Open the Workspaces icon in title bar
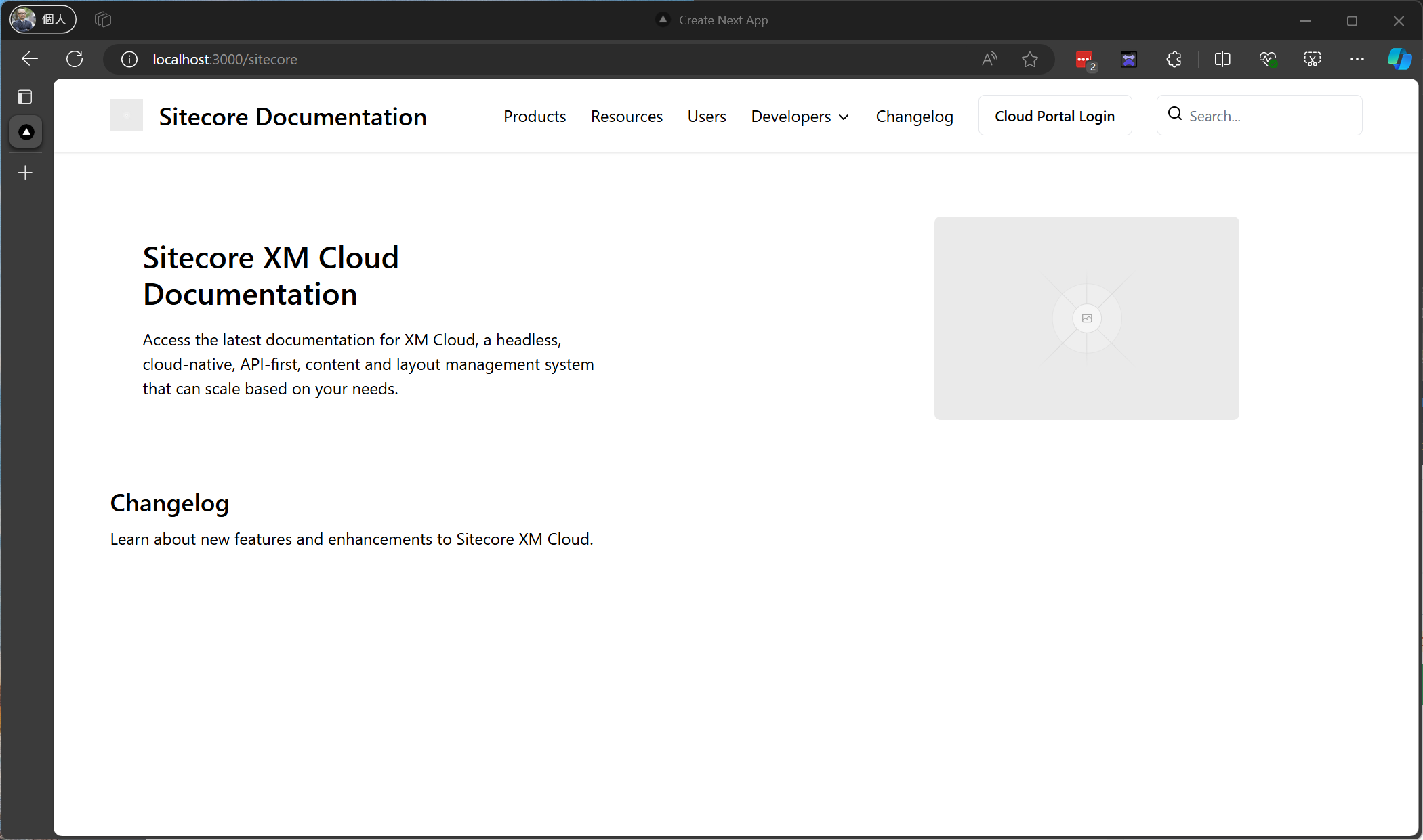The height and width of the screenshot is (840, 1423). [103, 20]
